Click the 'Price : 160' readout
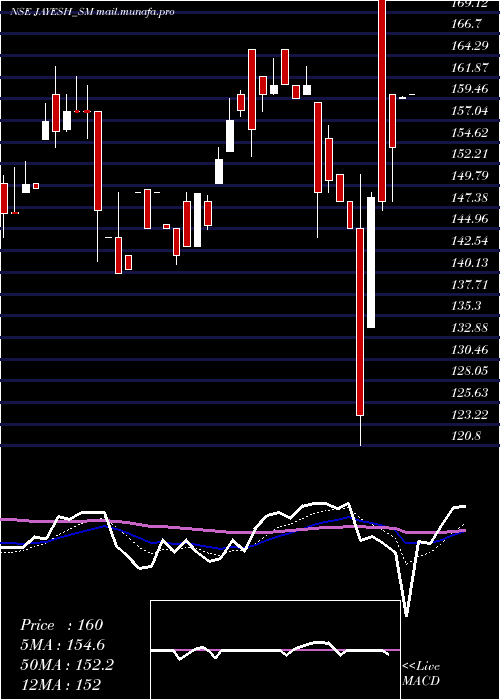The width and height of the screenshot is (500, 700). [x=62, y=625]
